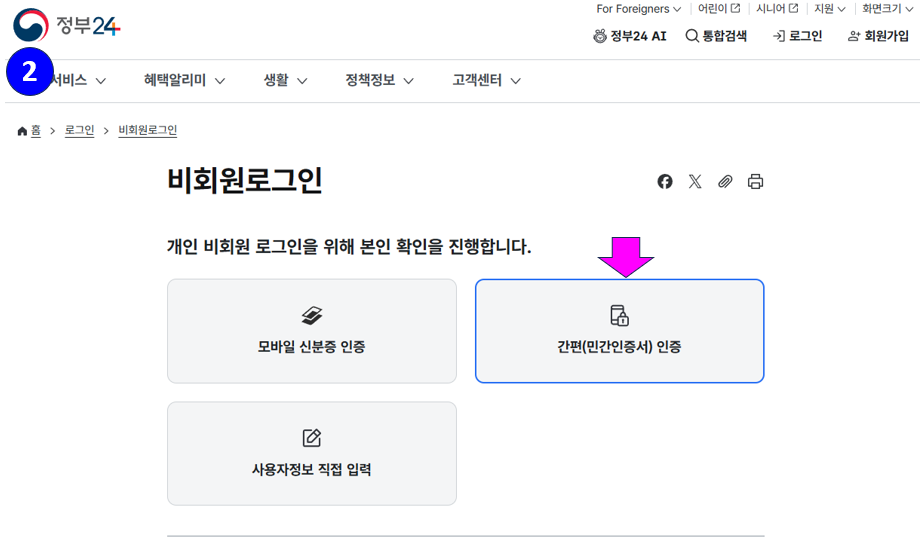Copy link with the paperclip icon
This screenshot has height=547, width=923.
(725, 181)
